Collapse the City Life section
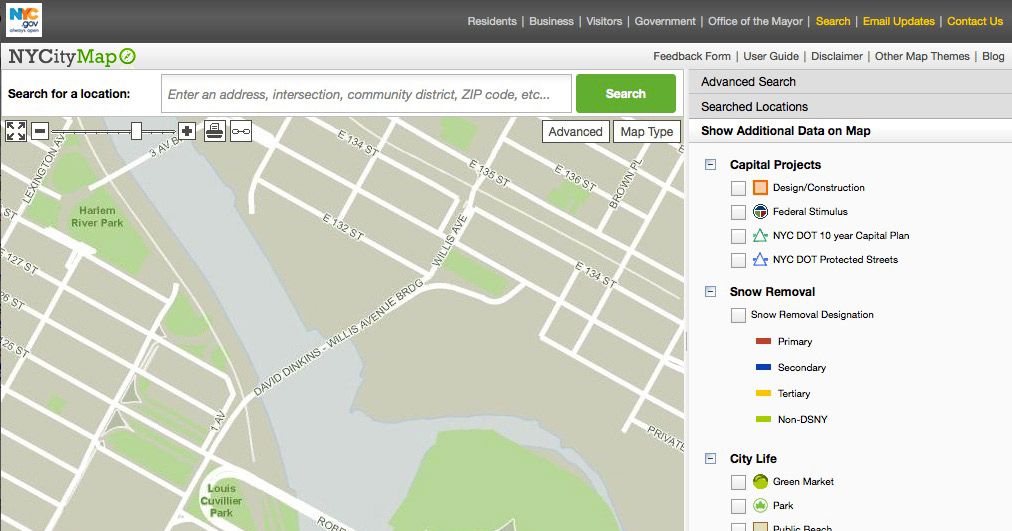The width and height of the screenshot is (1012, 531). coord(711,459)
